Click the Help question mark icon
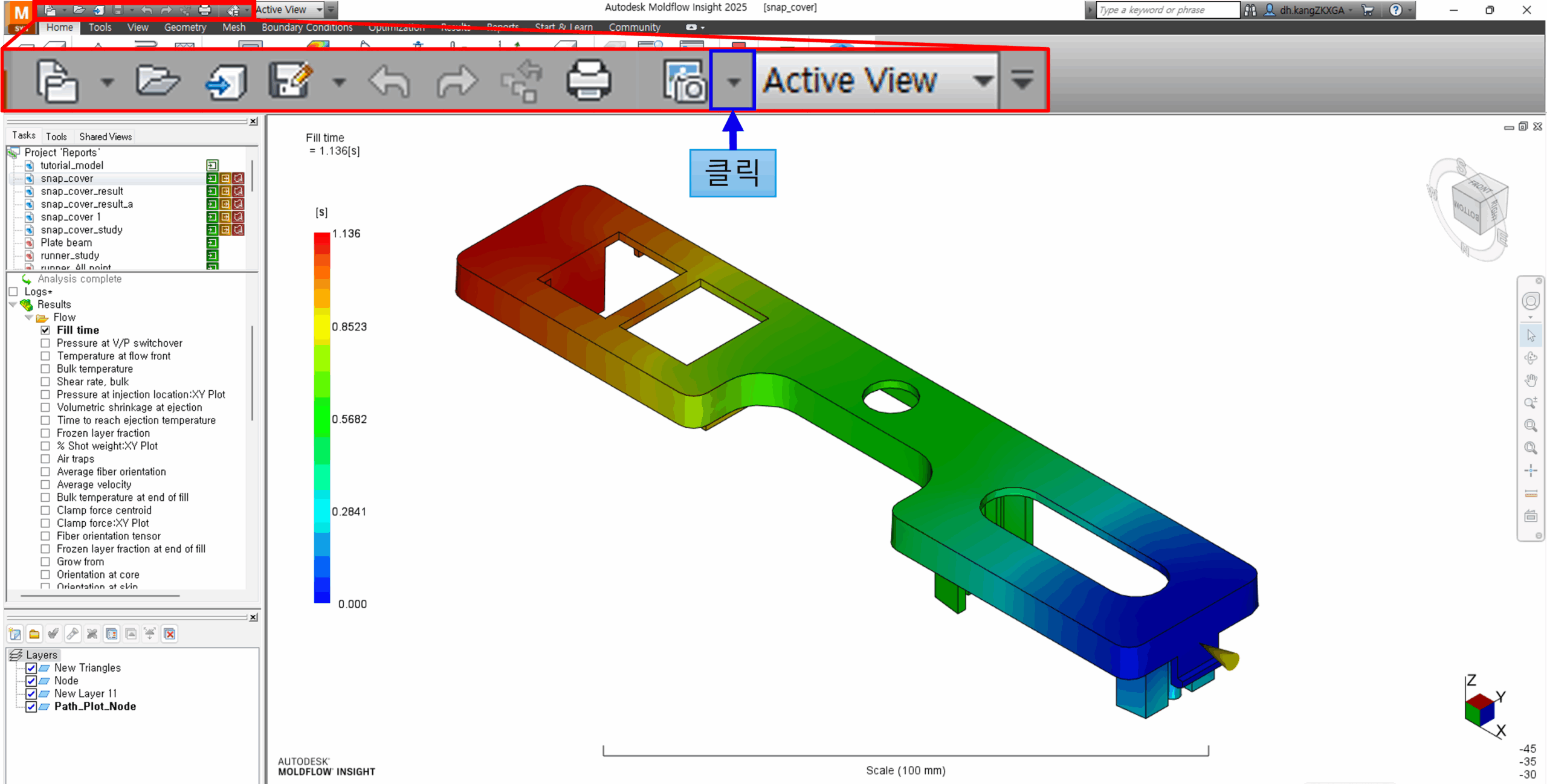Image resolution: width=1547 pixels, height=784 pixels. (1395, 10)
